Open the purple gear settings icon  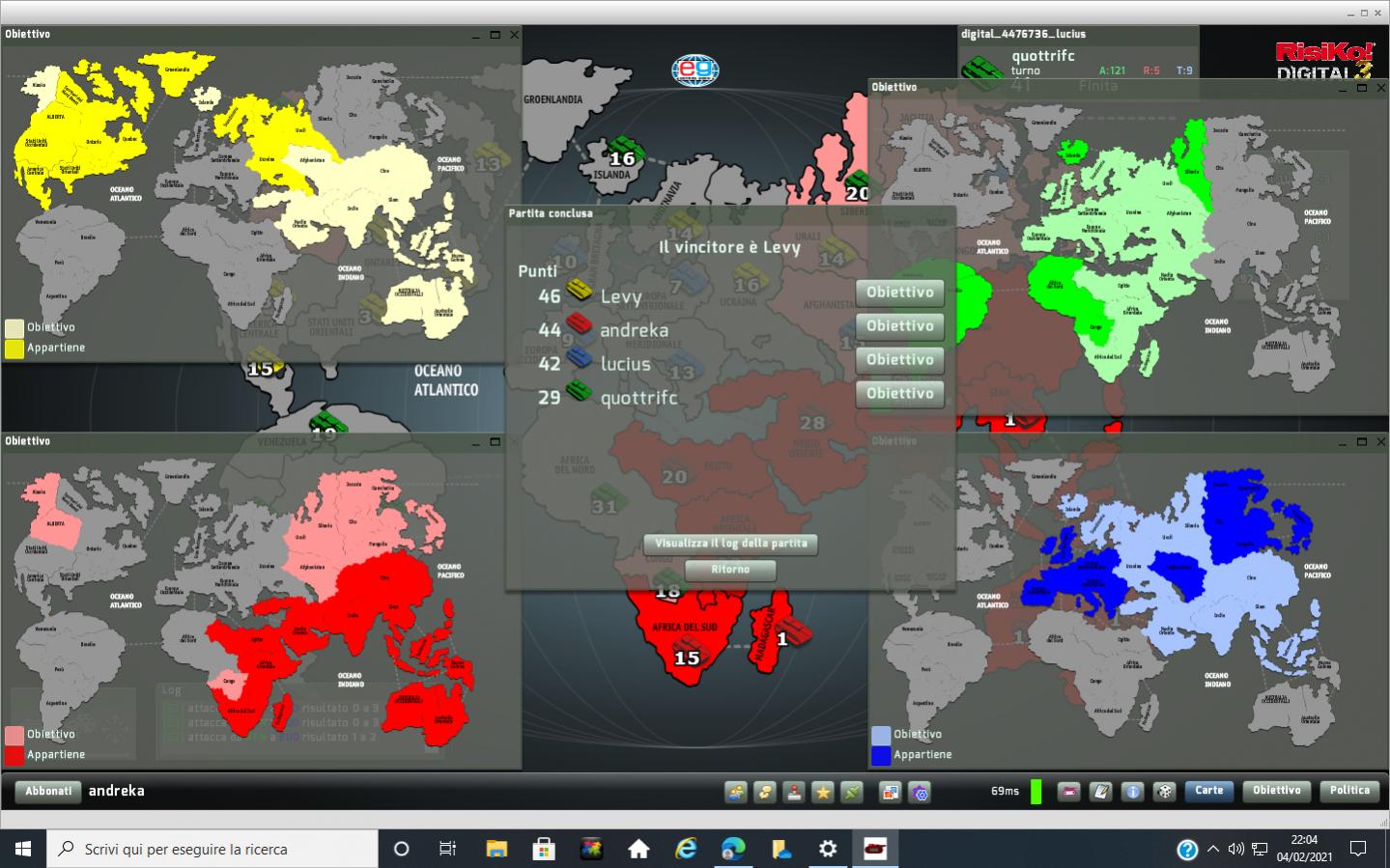(920, 793)
